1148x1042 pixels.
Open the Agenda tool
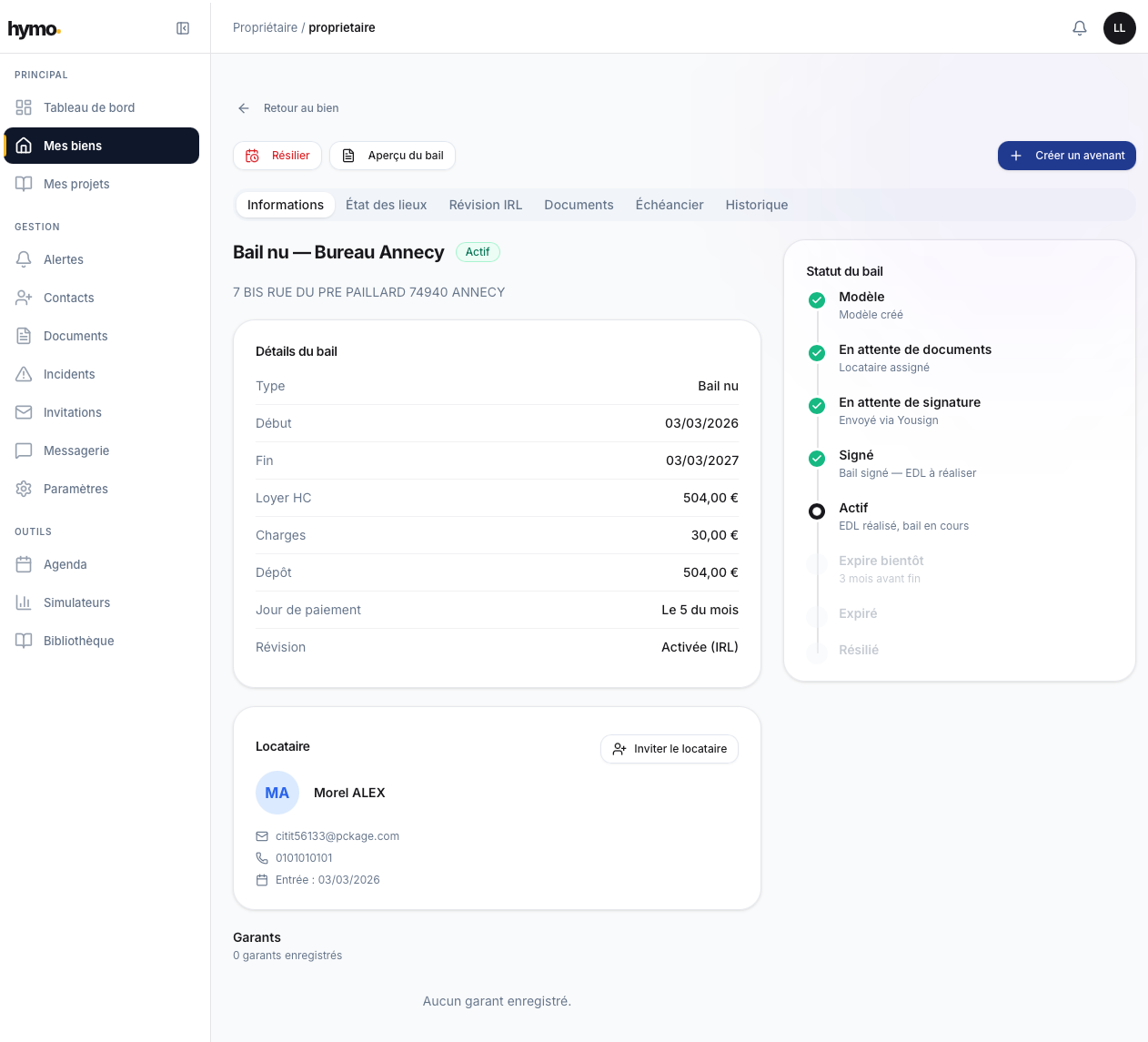pos(65,564)
